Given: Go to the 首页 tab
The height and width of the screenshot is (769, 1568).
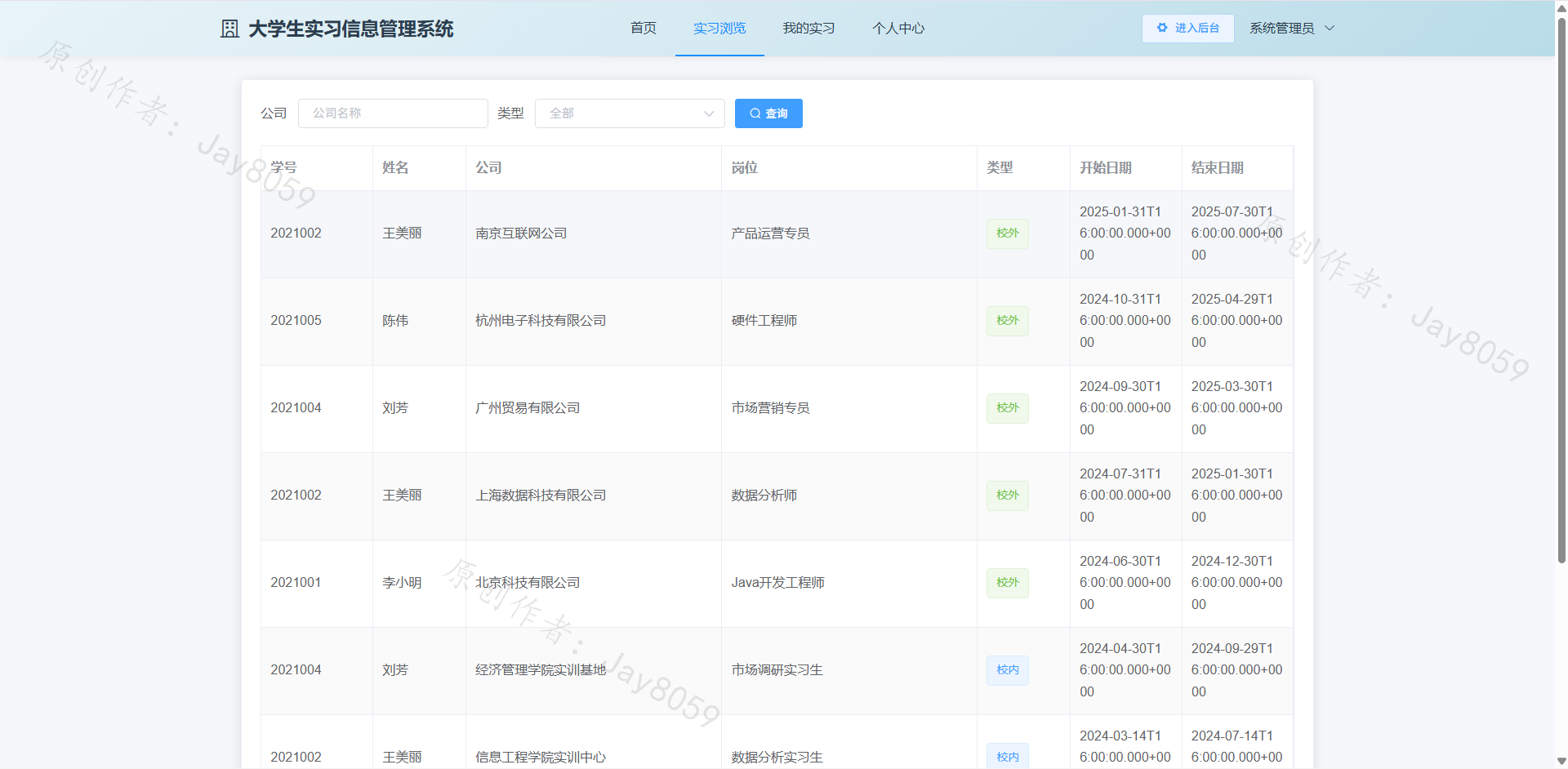Looking at the screenshot, I should (644, 29).
